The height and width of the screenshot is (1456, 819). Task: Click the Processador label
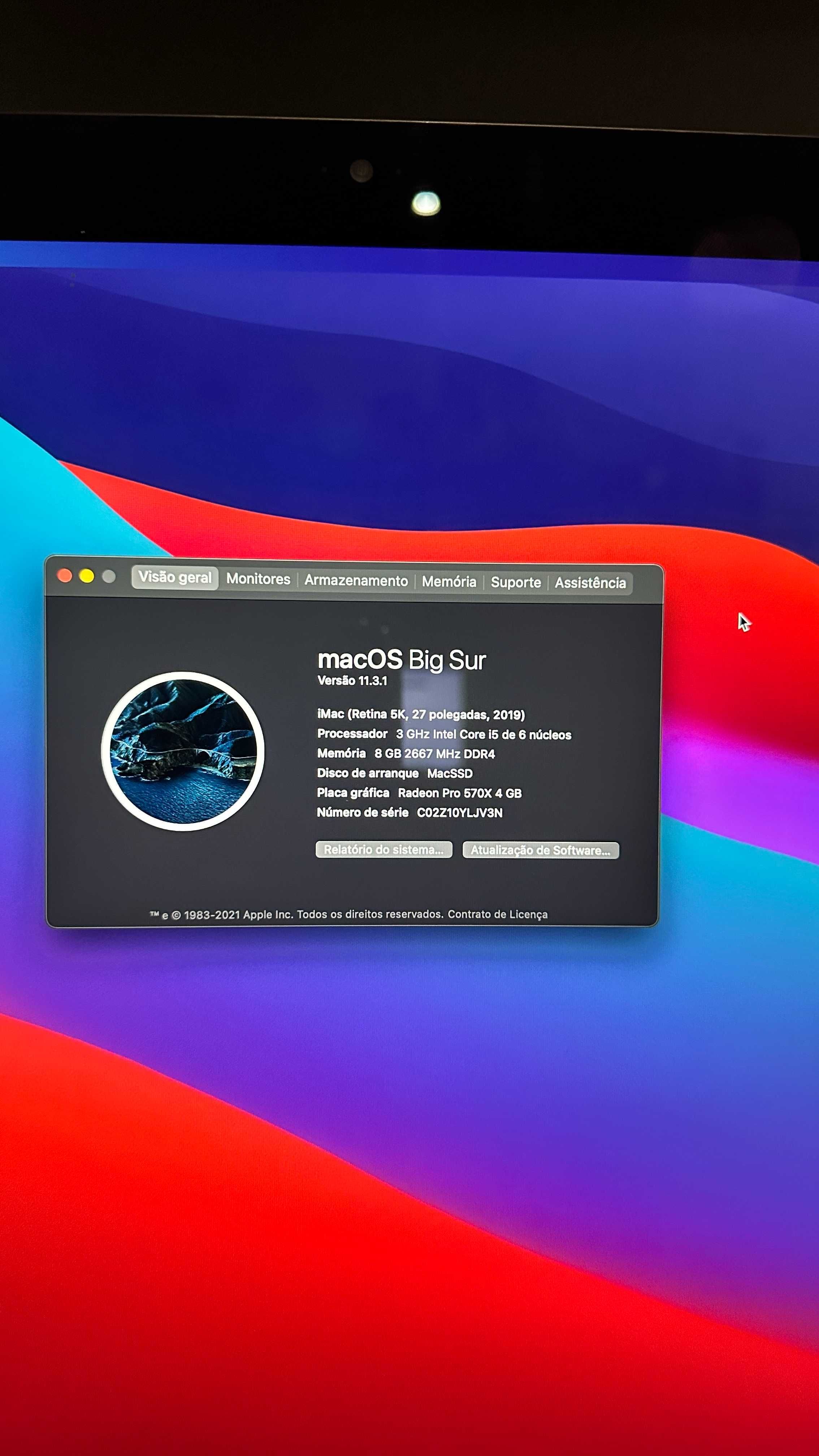coord(352,734)
